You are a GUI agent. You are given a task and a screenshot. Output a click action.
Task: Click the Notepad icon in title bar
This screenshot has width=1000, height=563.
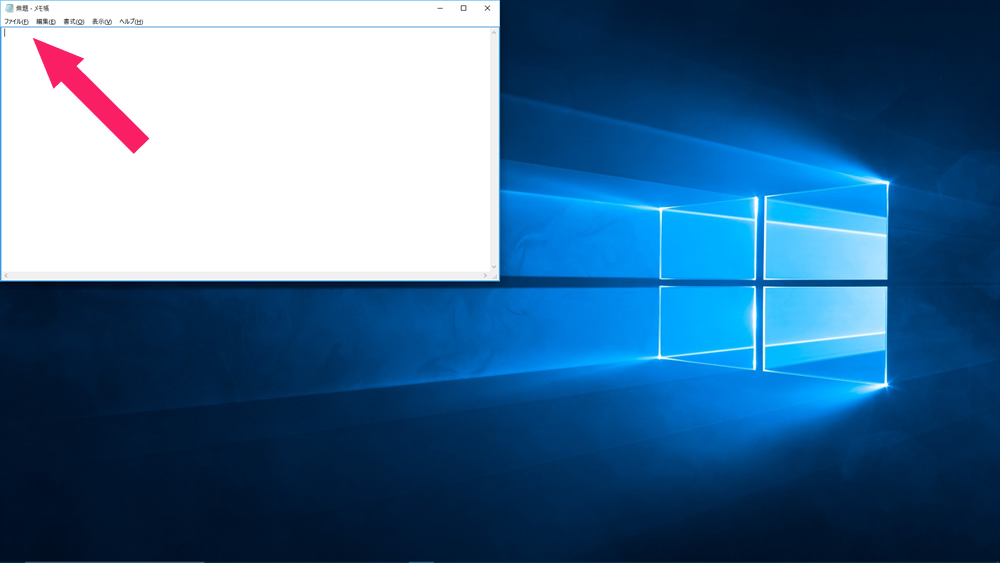point(9,8)
